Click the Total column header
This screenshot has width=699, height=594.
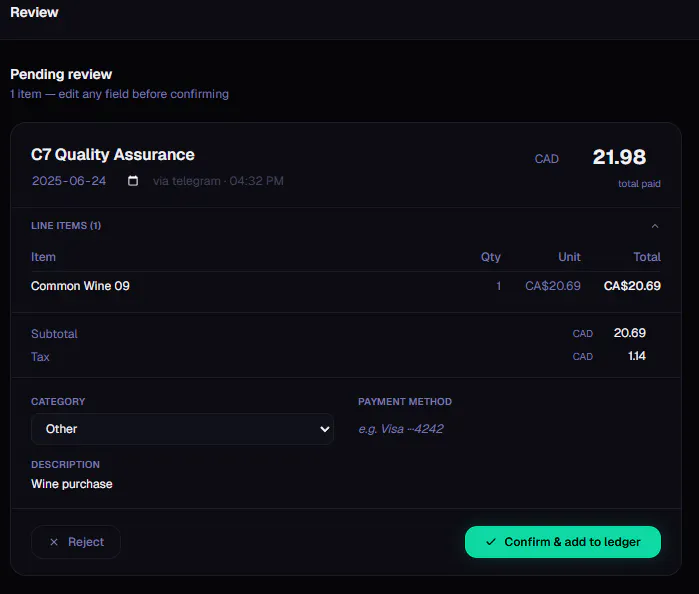point(647,257)
